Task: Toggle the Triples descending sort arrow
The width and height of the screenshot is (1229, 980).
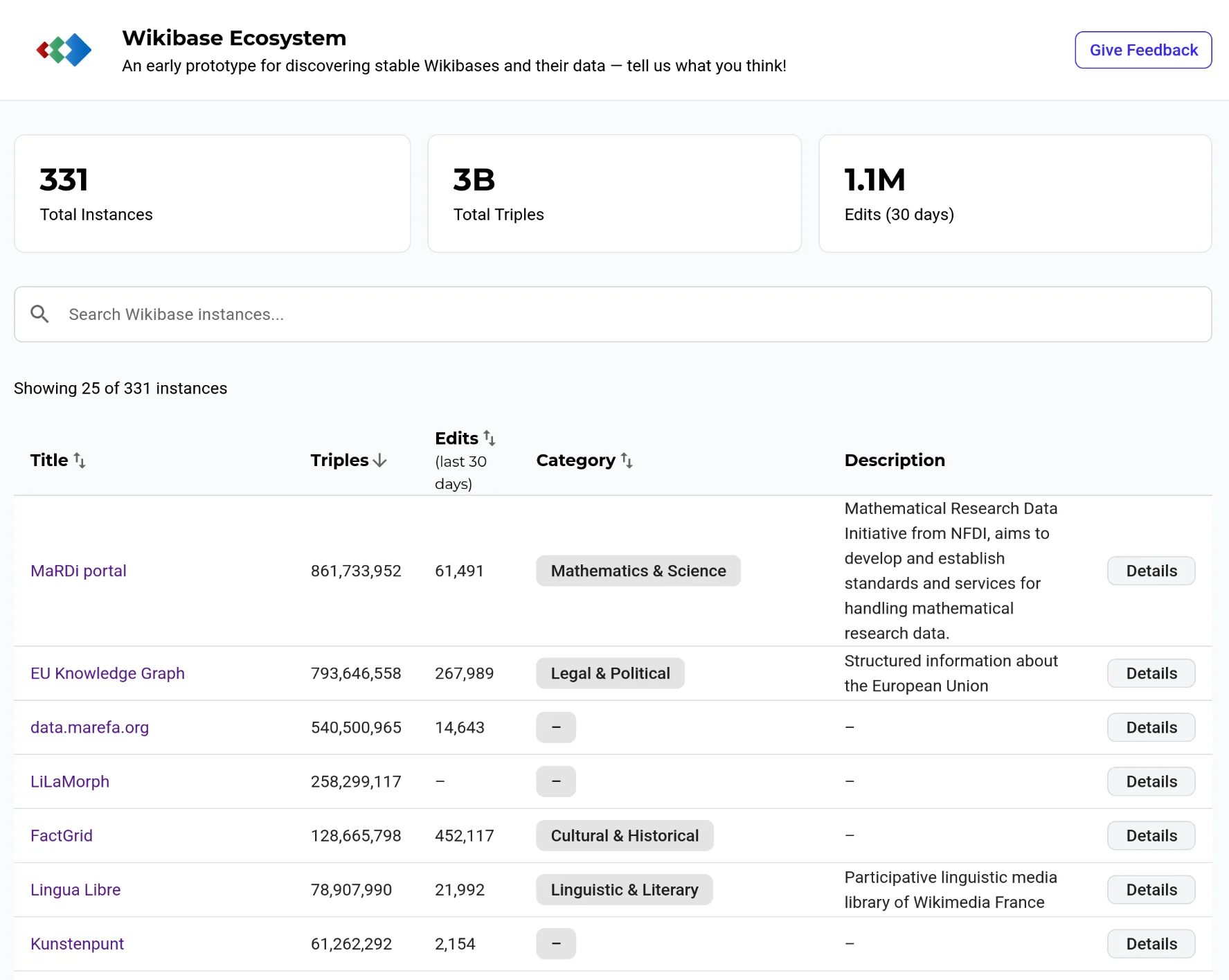Action: (379, 461)
